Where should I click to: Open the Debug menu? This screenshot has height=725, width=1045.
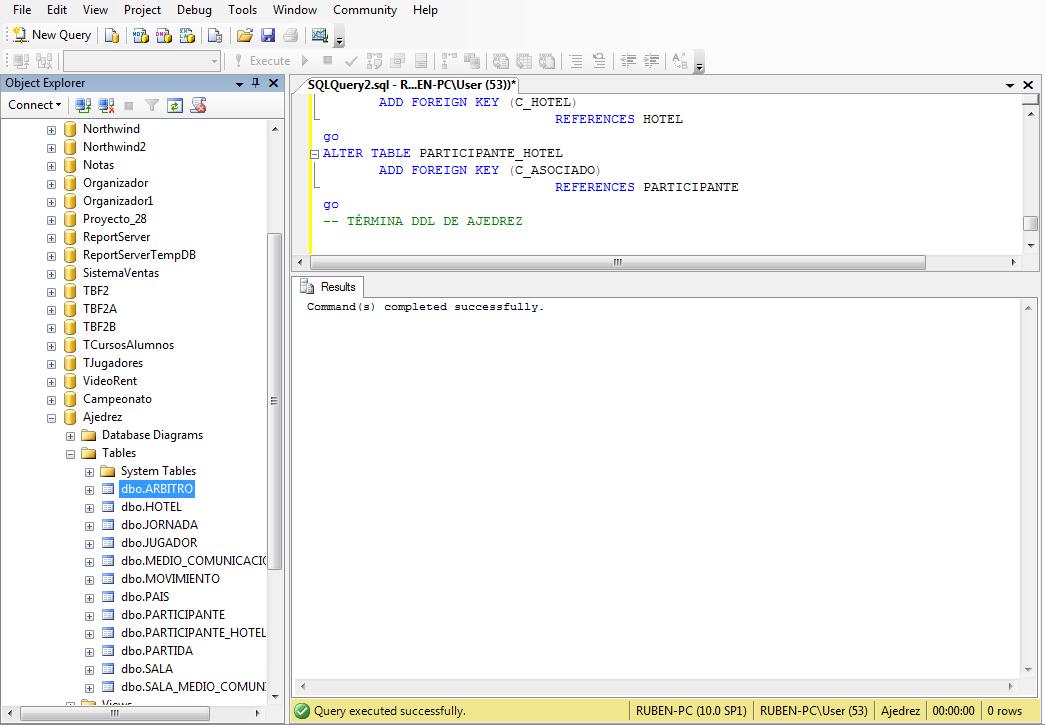(x=193, y=10)
